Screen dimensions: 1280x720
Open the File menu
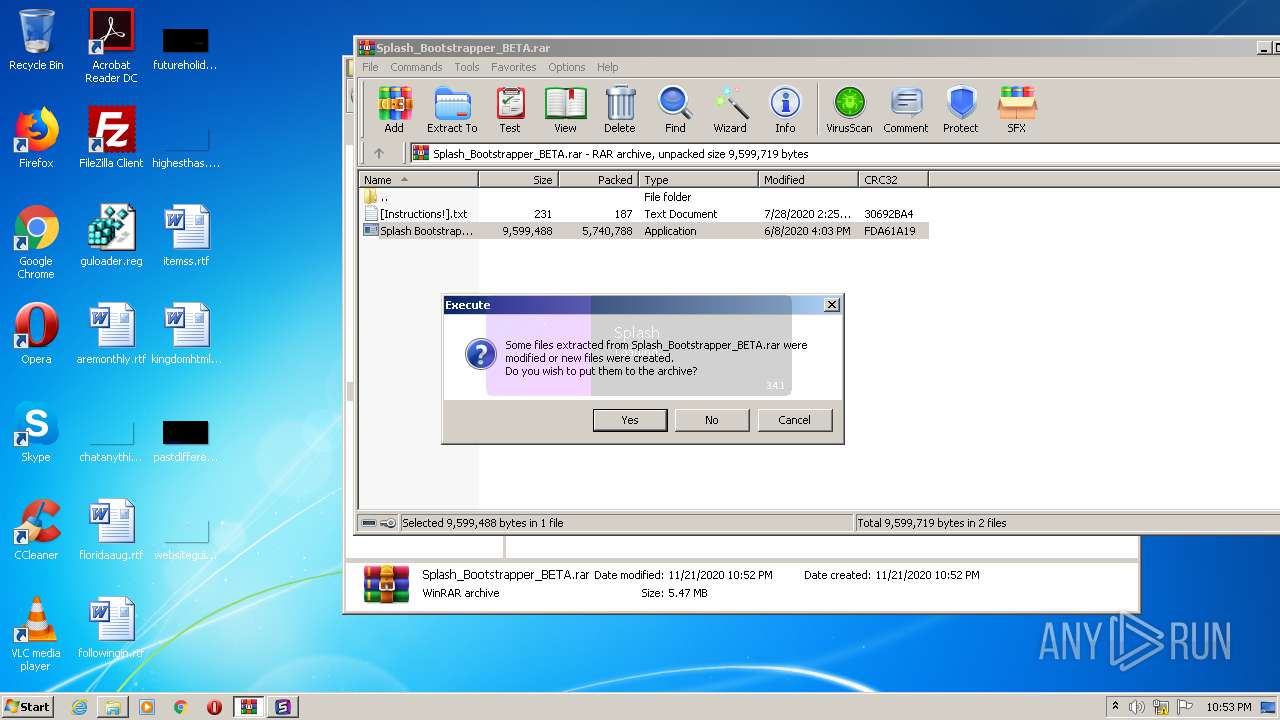pos(370,67)
